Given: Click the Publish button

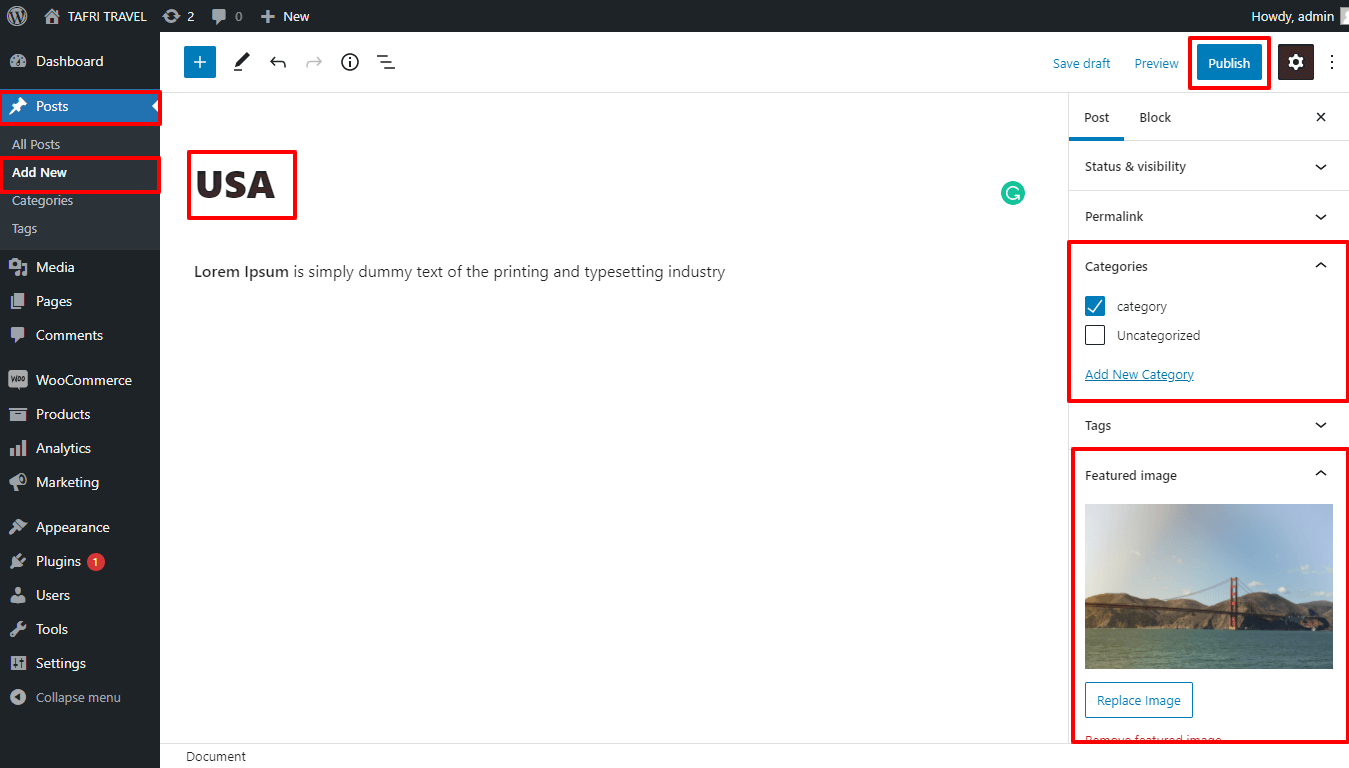Looking at the screenshot, I should point(1228,62).
